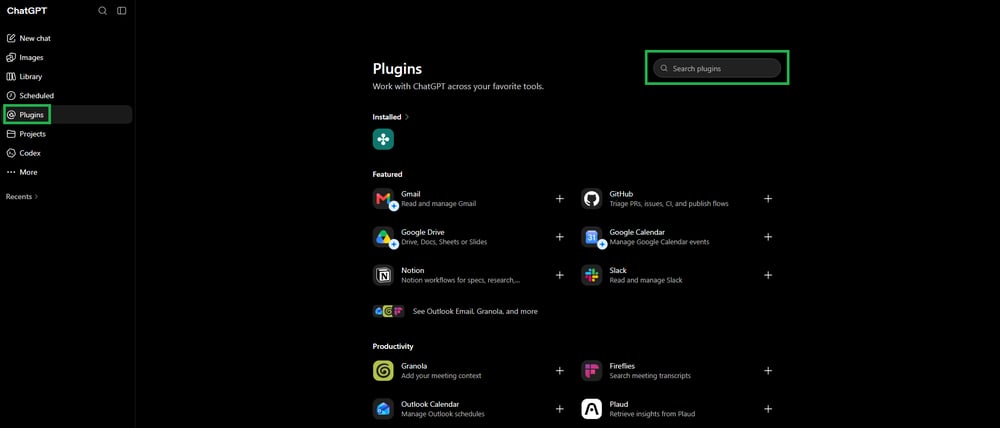Click 'Triage PRs, issues, CI, and publish flows'
1000x428 pixels.
pyautogui.click(x=669, y=204)
